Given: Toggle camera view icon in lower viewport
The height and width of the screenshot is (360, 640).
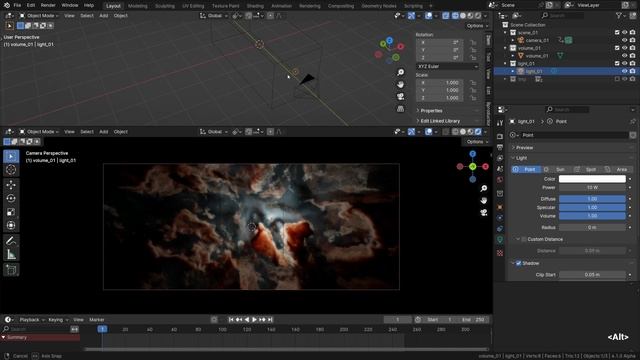Looking at the screenshot, I should (484, 213).
